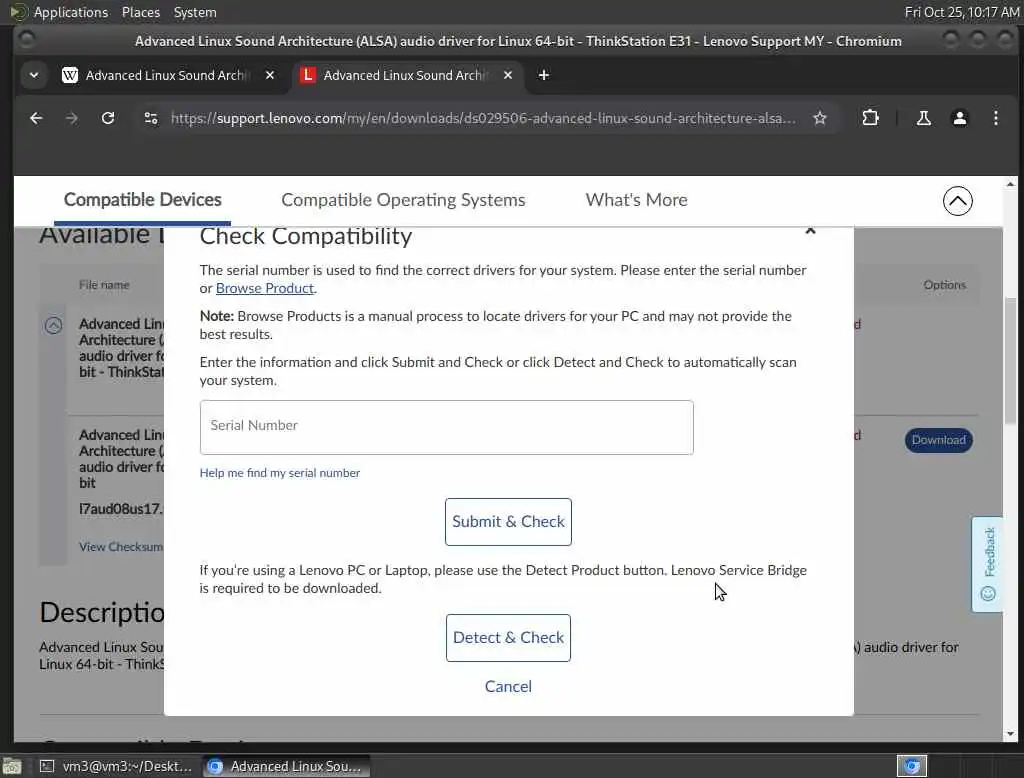Select the Lenovo Advanced Linux Sound tab
The height and width of the screenshot is (778, 1024).
pos(405,75)
